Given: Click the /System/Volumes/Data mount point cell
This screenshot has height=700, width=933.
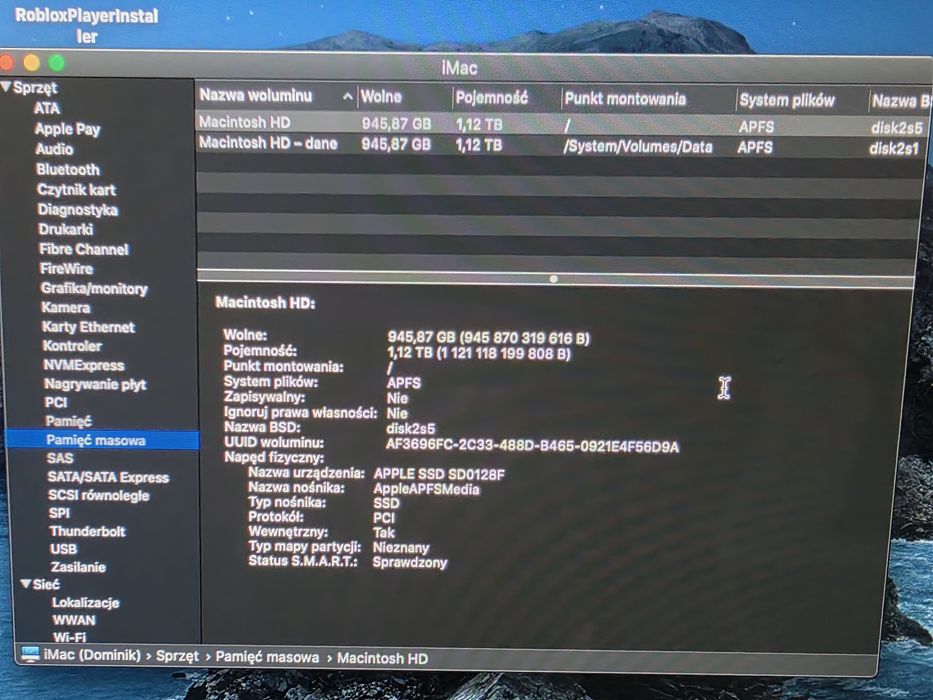Looking at the screenshot, I should [637, 147].
